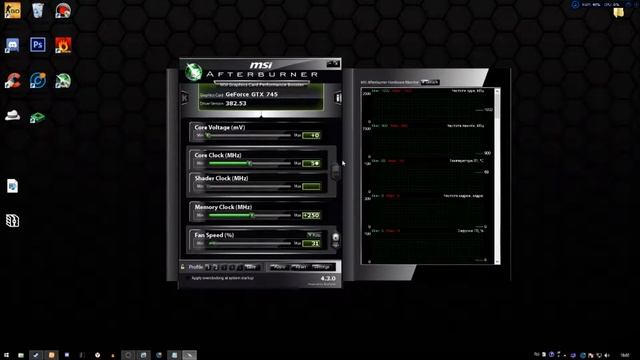Open the Discord desktop shortcut
The width and height of the screenshot is (640, 360).
12,45
